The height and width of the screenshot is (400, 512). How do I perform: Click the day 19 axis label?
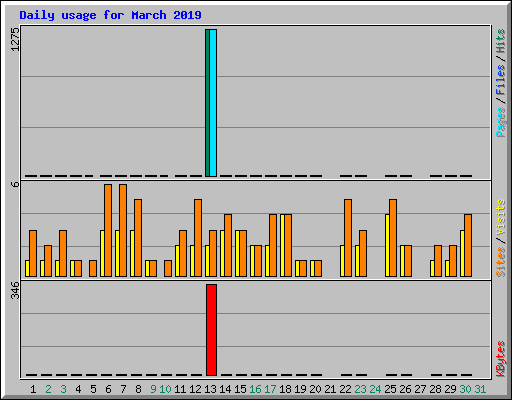pyautogui.click(x=300, y=389)
